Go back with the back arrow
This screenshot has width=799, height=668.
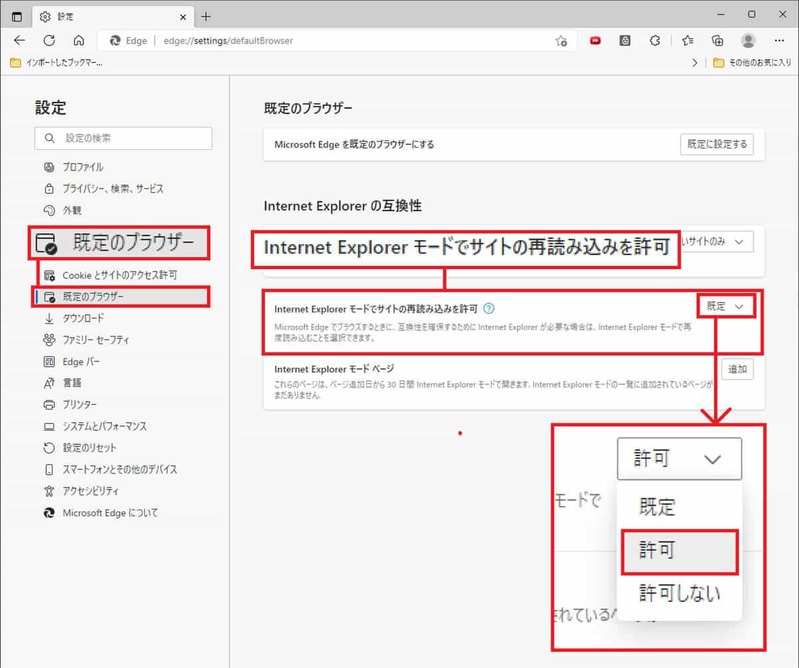(x=19, y=40)
